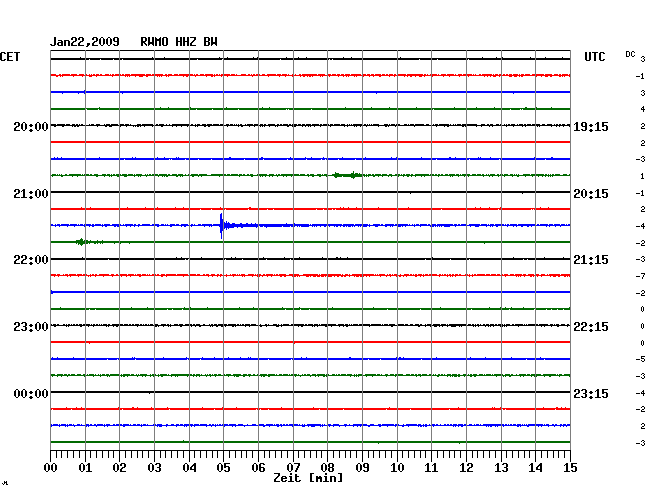Select the 00:00 CET time label
This screenshot has height=494, width=650.
click(31, 393)
